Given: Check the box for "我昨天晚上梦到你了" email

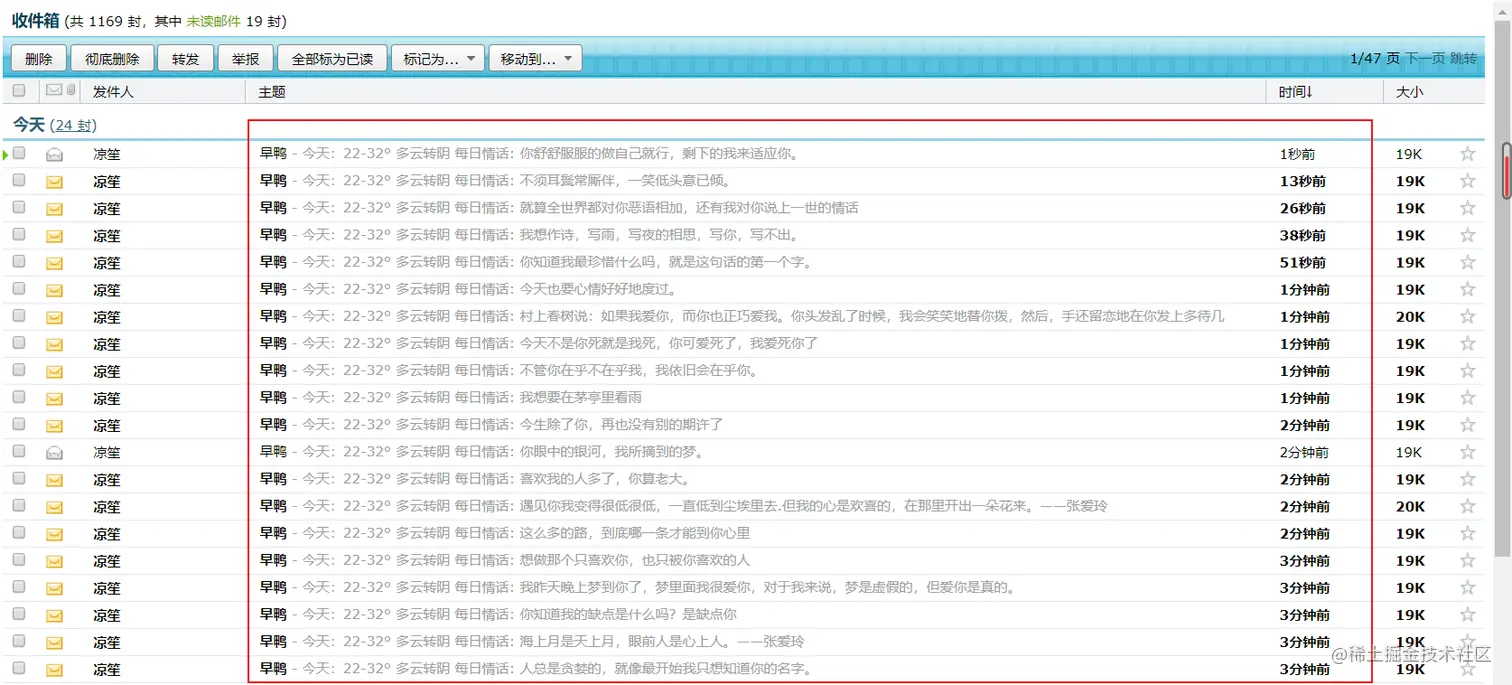Looking at the screenshot, I should (19, 586).
